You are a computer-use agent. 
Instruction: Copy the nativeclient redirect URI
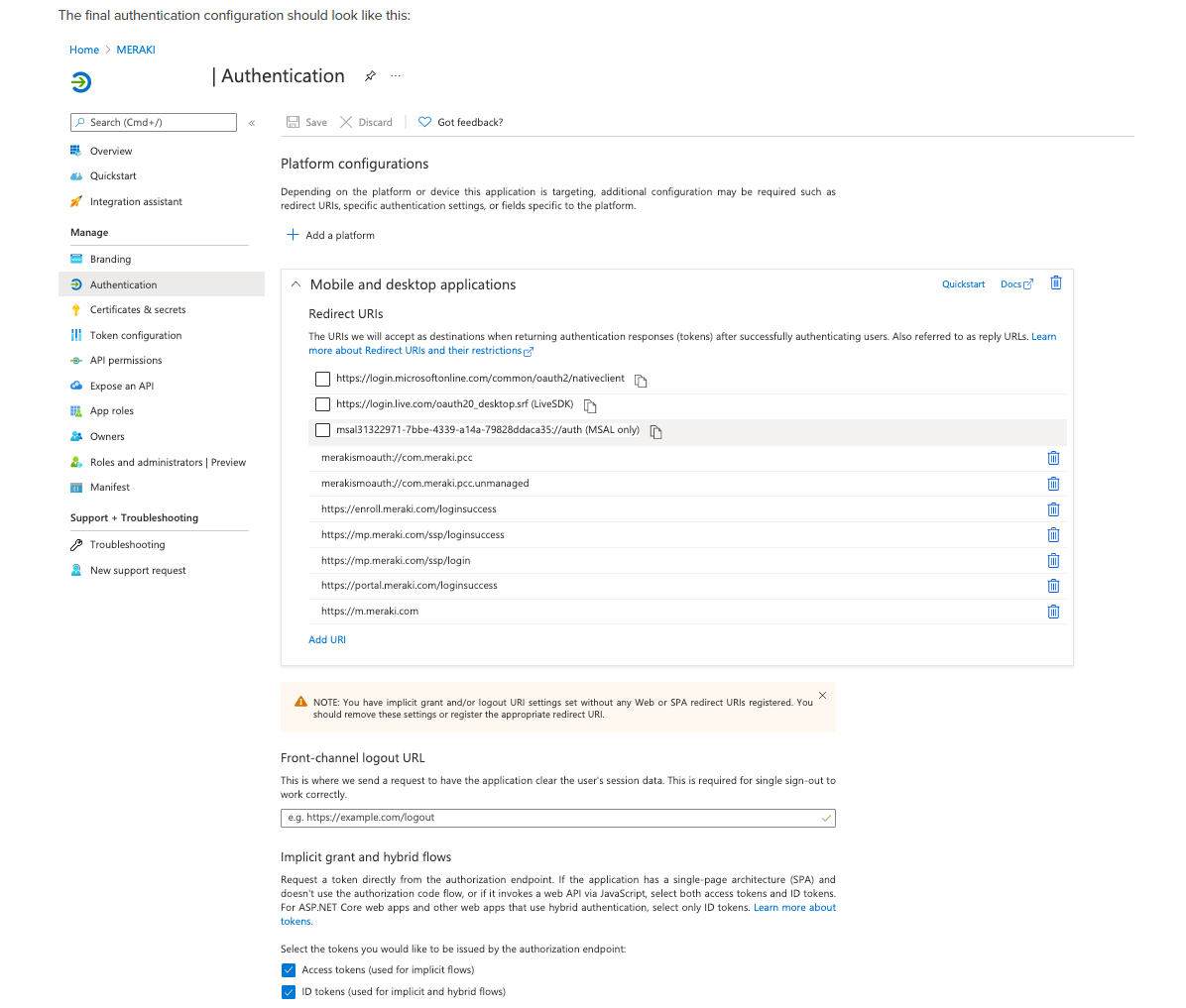[x=639, y=380]
